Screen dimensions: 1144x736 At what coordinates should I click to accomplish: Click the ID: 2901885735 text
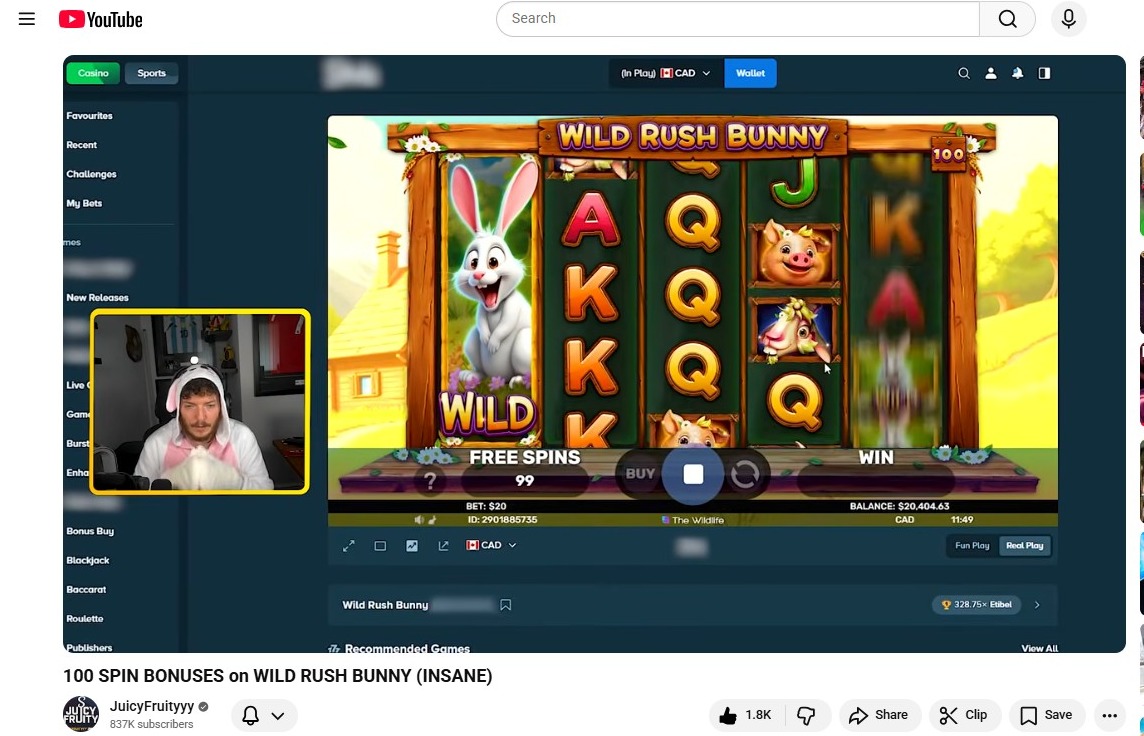502,520
